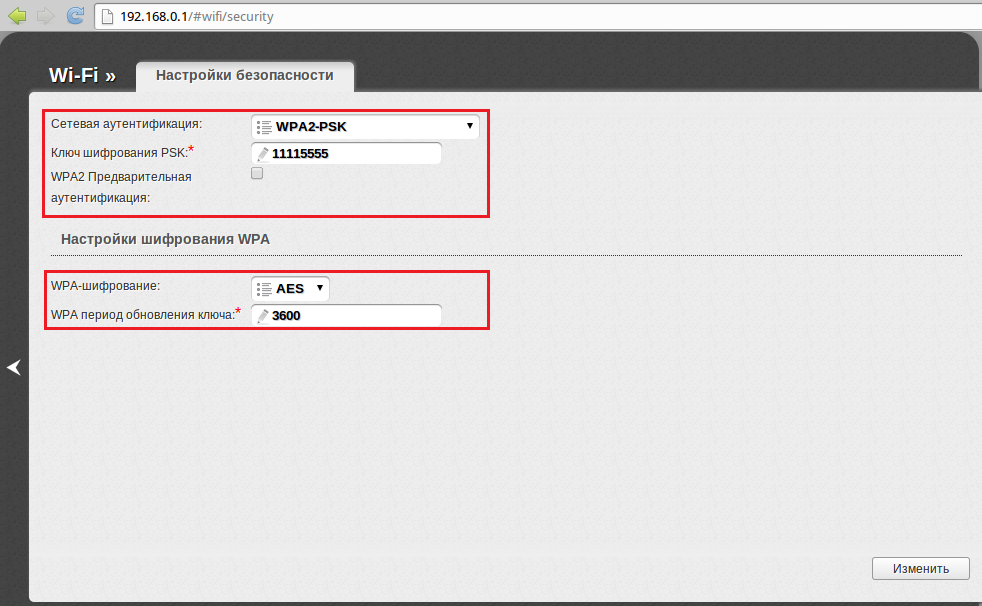This screenshot has width=982, height=606.
Task: Expand the side menu with the white arrow
Action: click(x=13, y=368)
